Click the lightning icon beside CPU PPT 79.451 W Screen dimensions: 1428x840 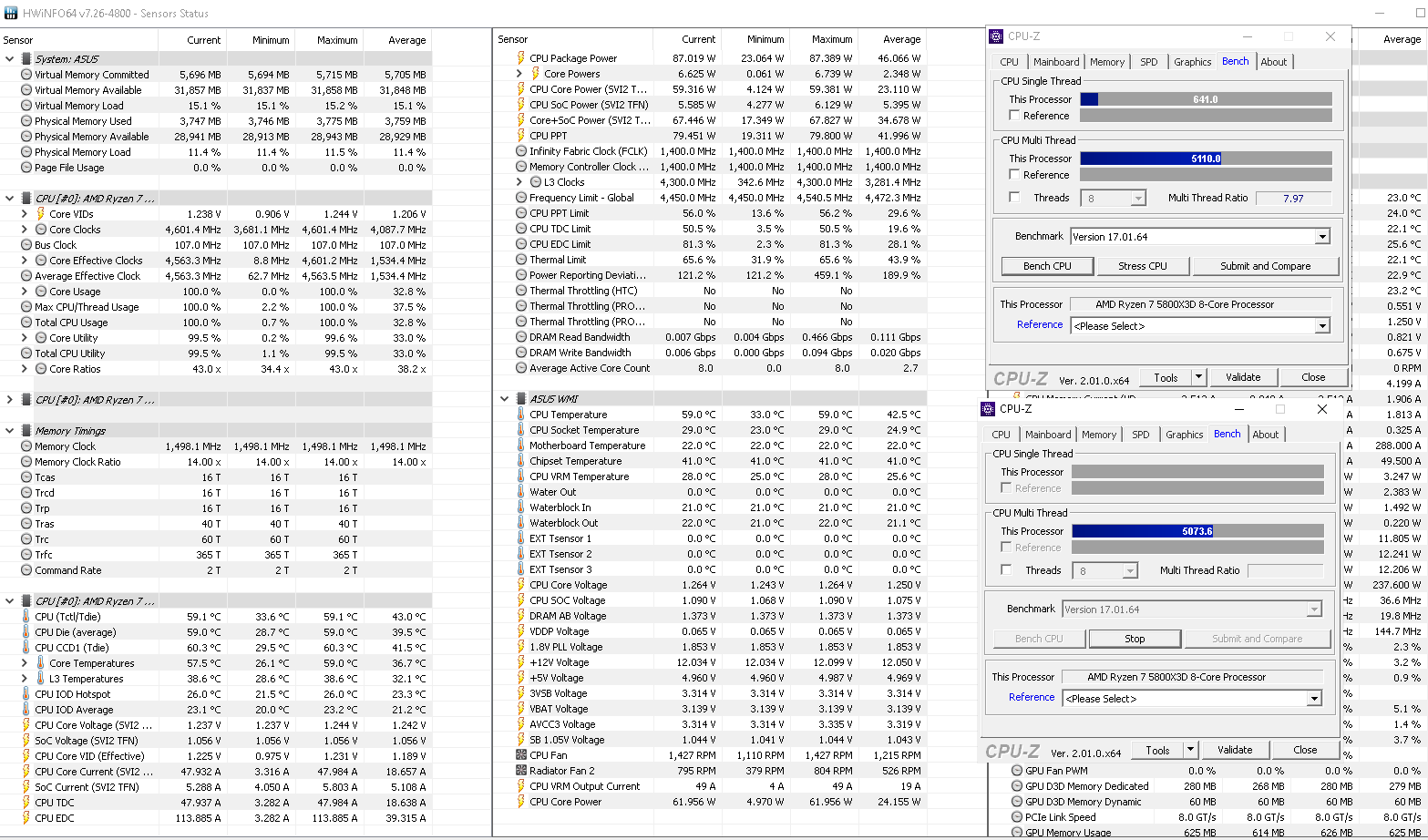(521, 136)
